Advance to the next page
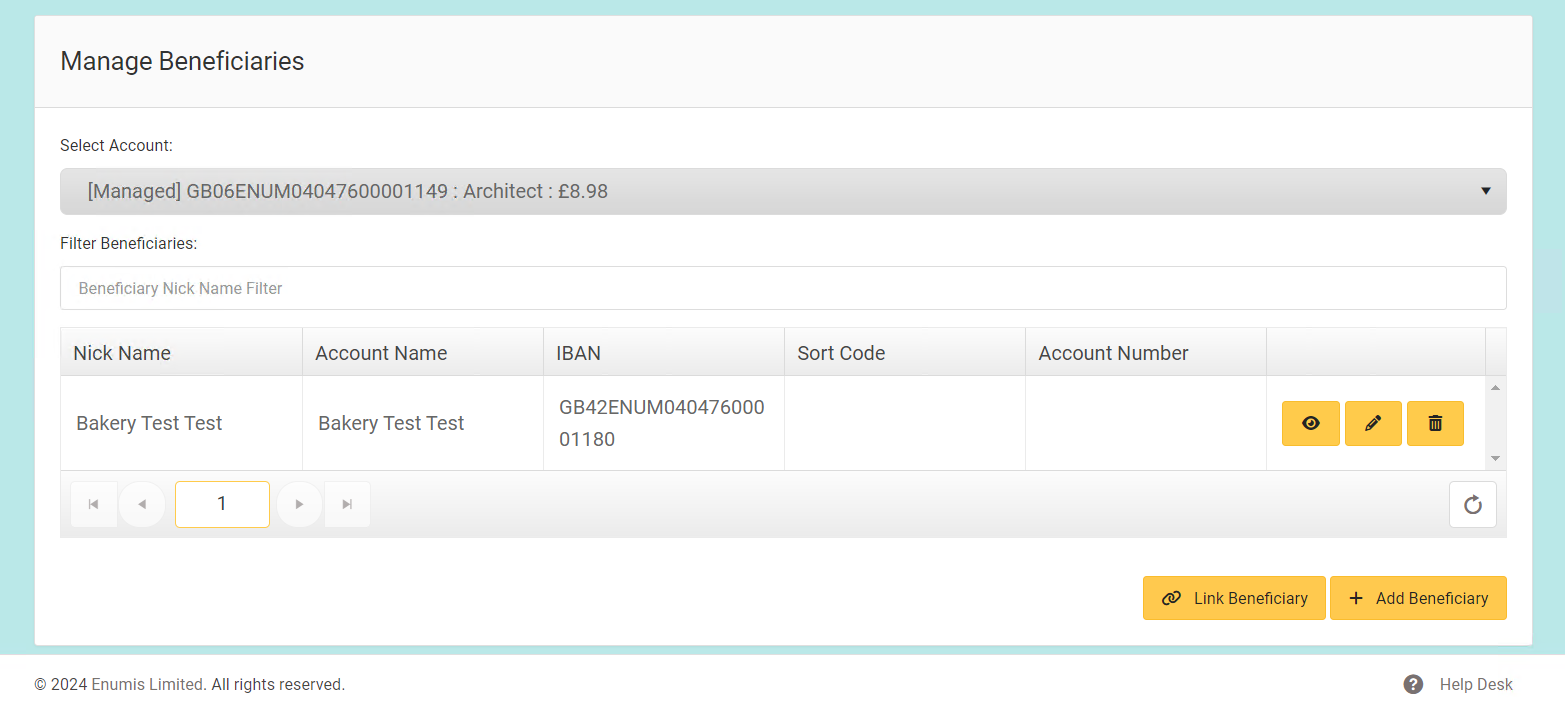 pyautogui.click(x=299, y=504)
